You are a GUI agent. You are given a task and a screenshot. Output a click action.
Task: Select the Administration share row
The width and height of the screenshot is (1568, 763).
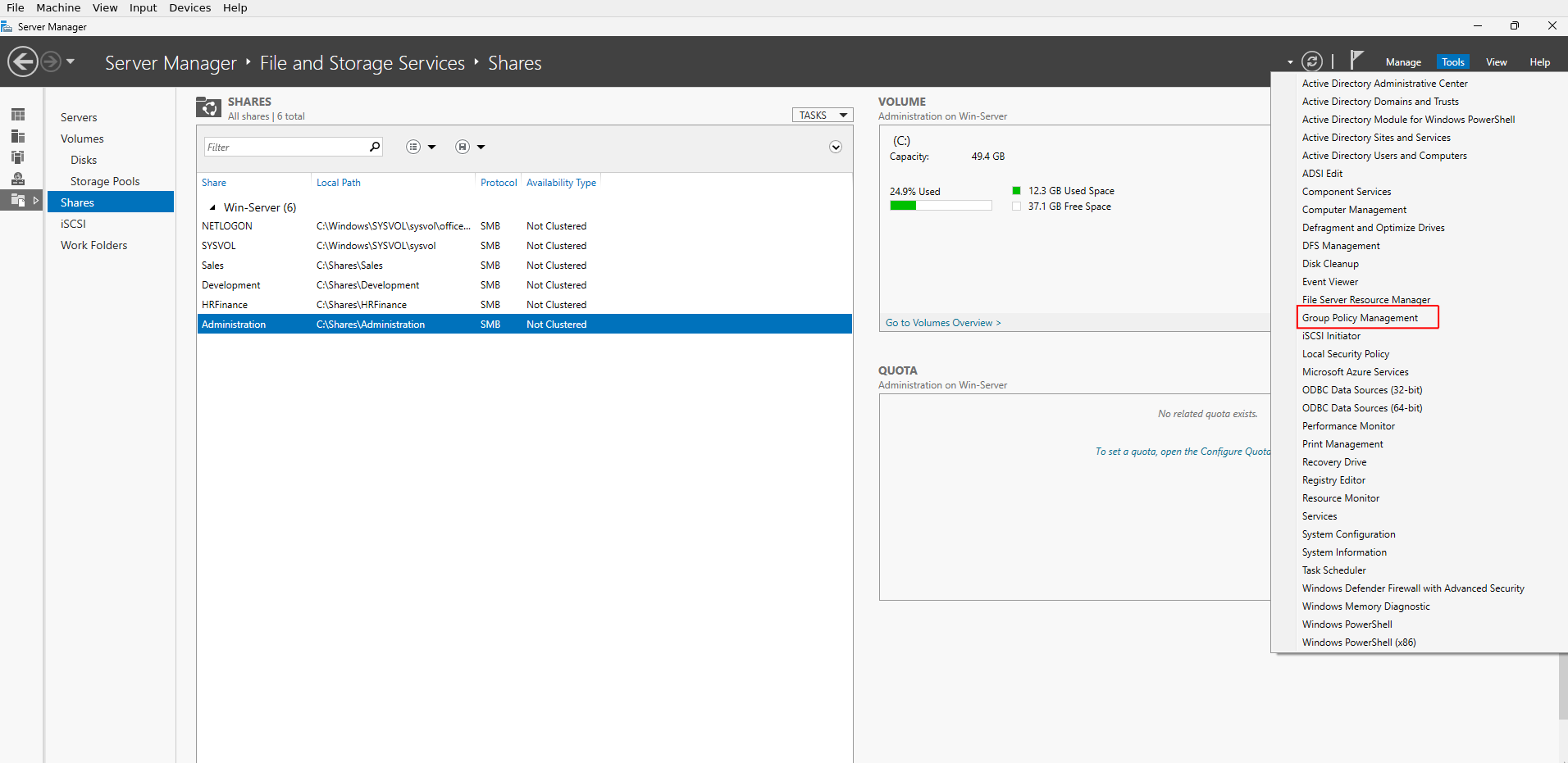click(525, 325)
